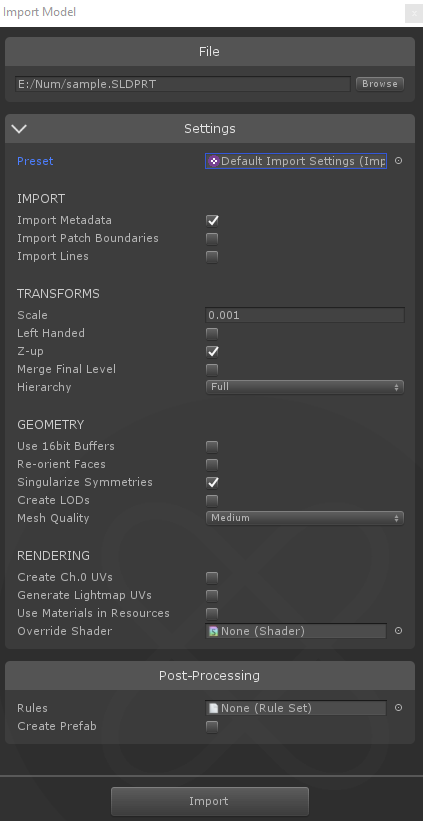Uncheck the Z-up option
This screenshot has width=423, height=821.
pyautogui.click(x=212, y=351)
